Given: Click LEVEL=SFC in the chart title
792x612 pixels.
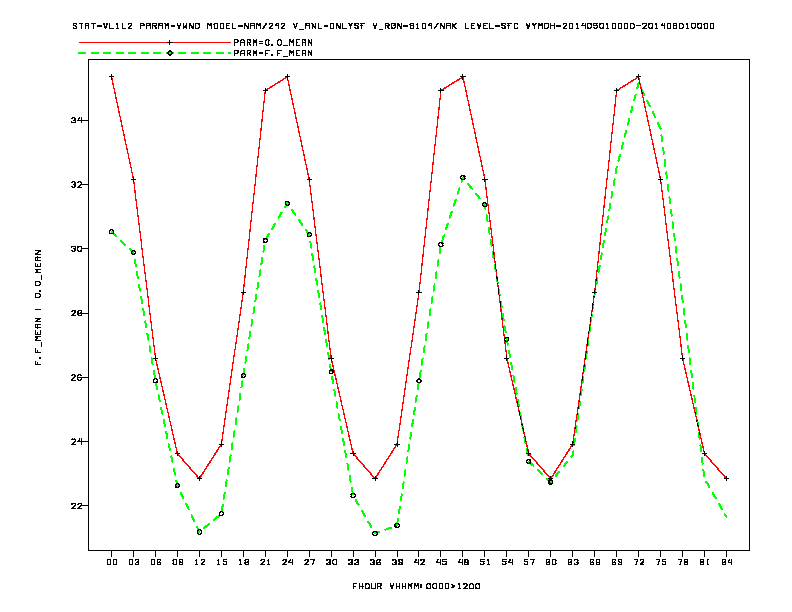Looking at the screenshot, I should [x=491, y=26].
